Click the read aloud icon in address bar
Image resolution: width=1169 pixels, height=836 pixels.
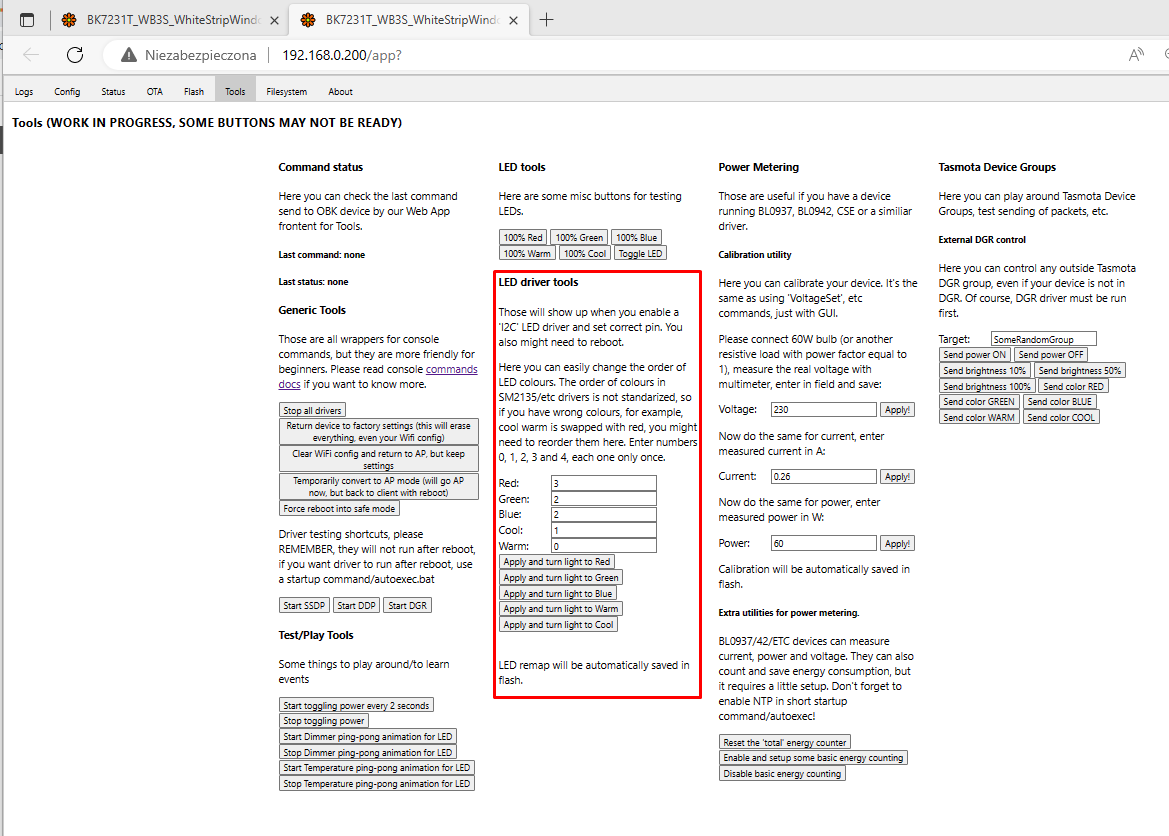tap(1135, 54)
